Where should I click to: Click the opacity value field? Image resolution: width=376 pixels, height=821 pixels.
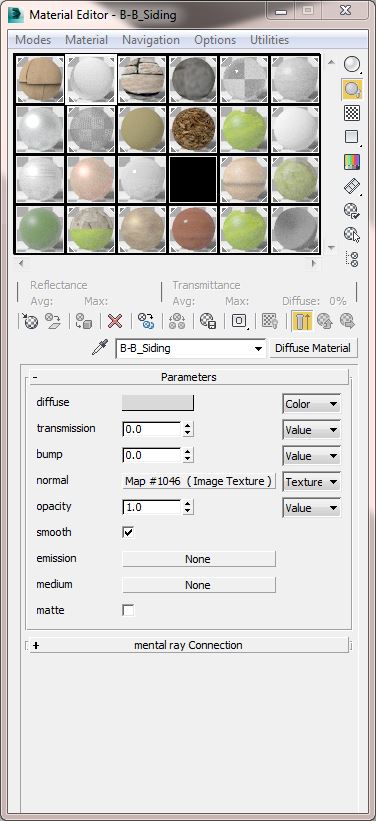152,507
